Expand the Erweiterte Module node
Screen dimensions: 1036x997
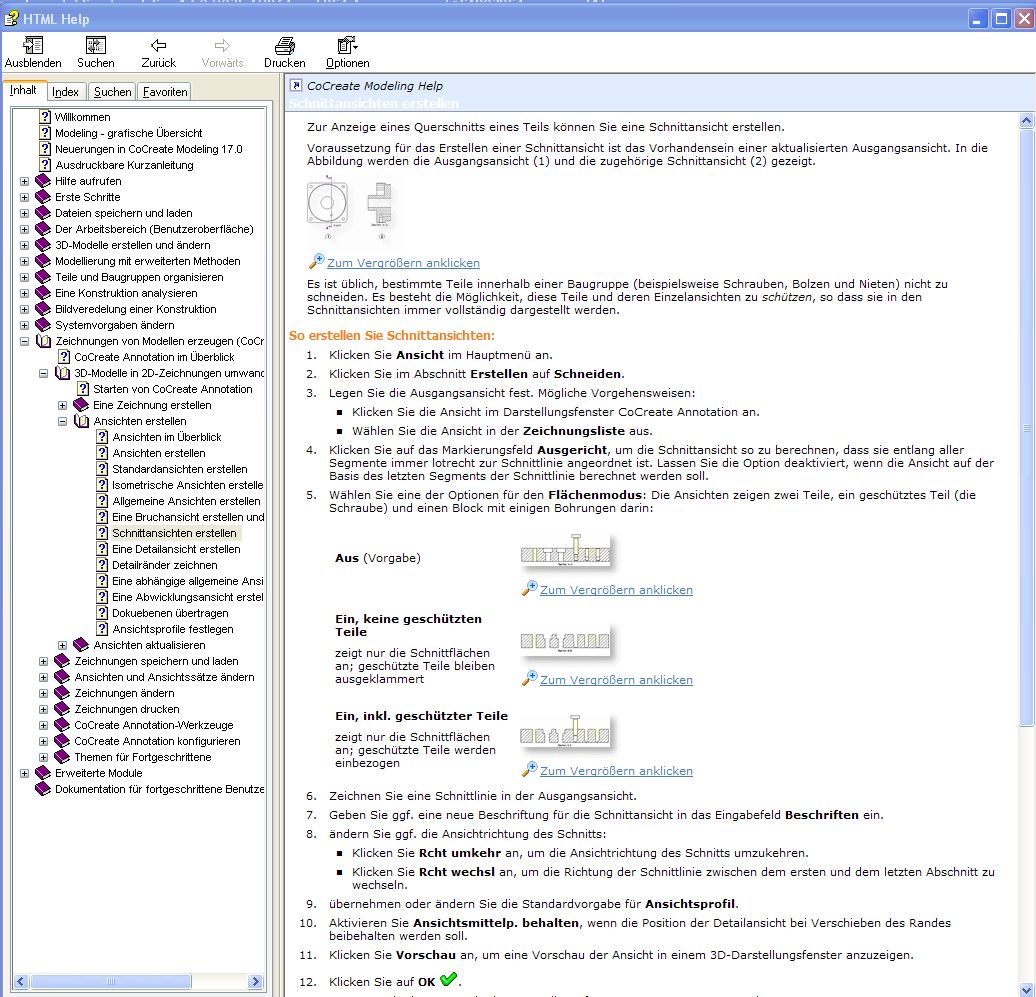[x=24, y=773]
